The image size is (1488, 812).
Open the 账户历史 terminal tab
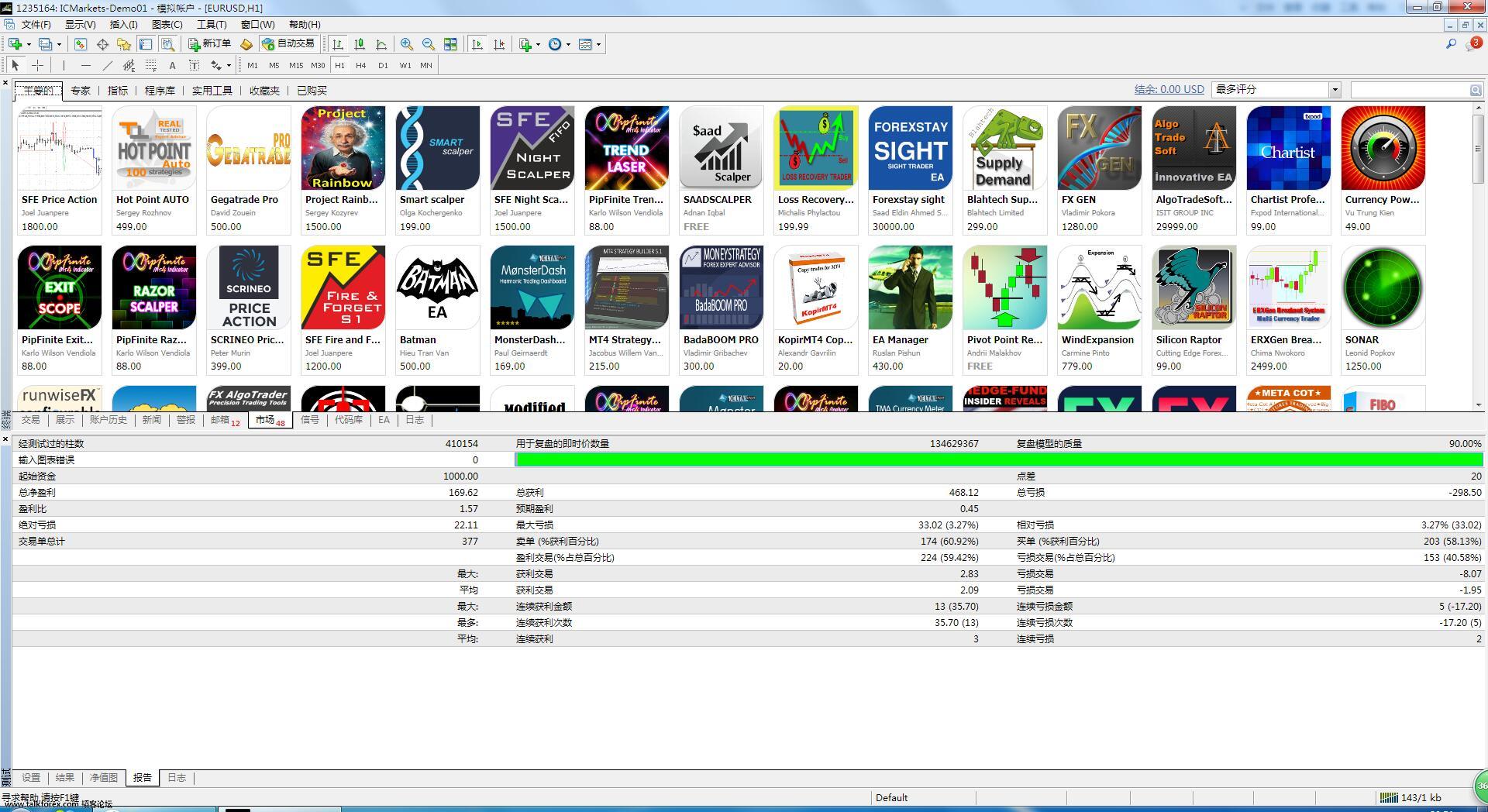108,420
